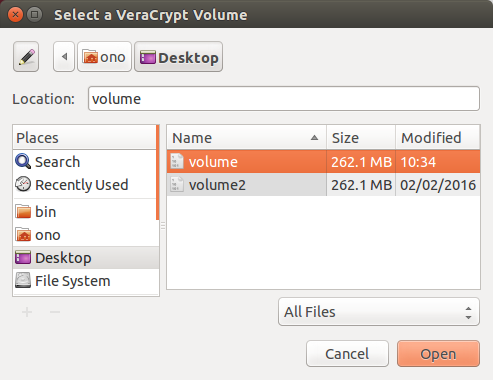
Task: Click the pencil type-a-file-name icon
Action: click(x=26, y=57)
